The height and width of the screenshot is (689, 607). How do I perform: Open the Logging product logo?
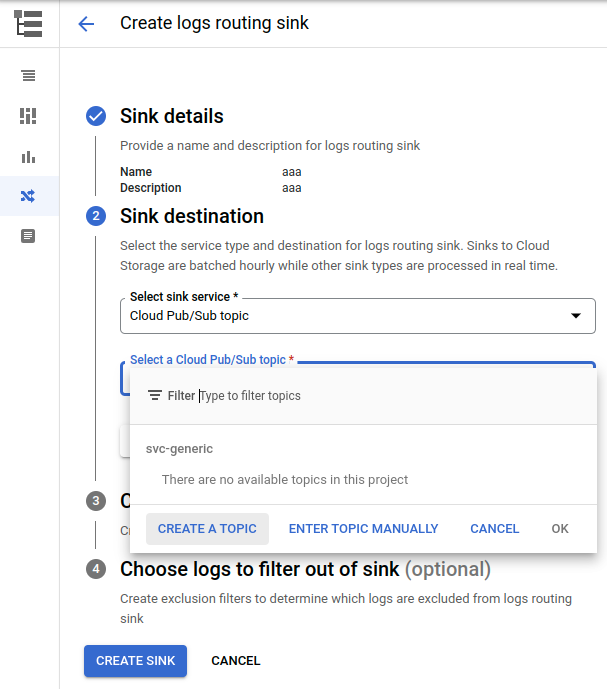coord(29,24)
